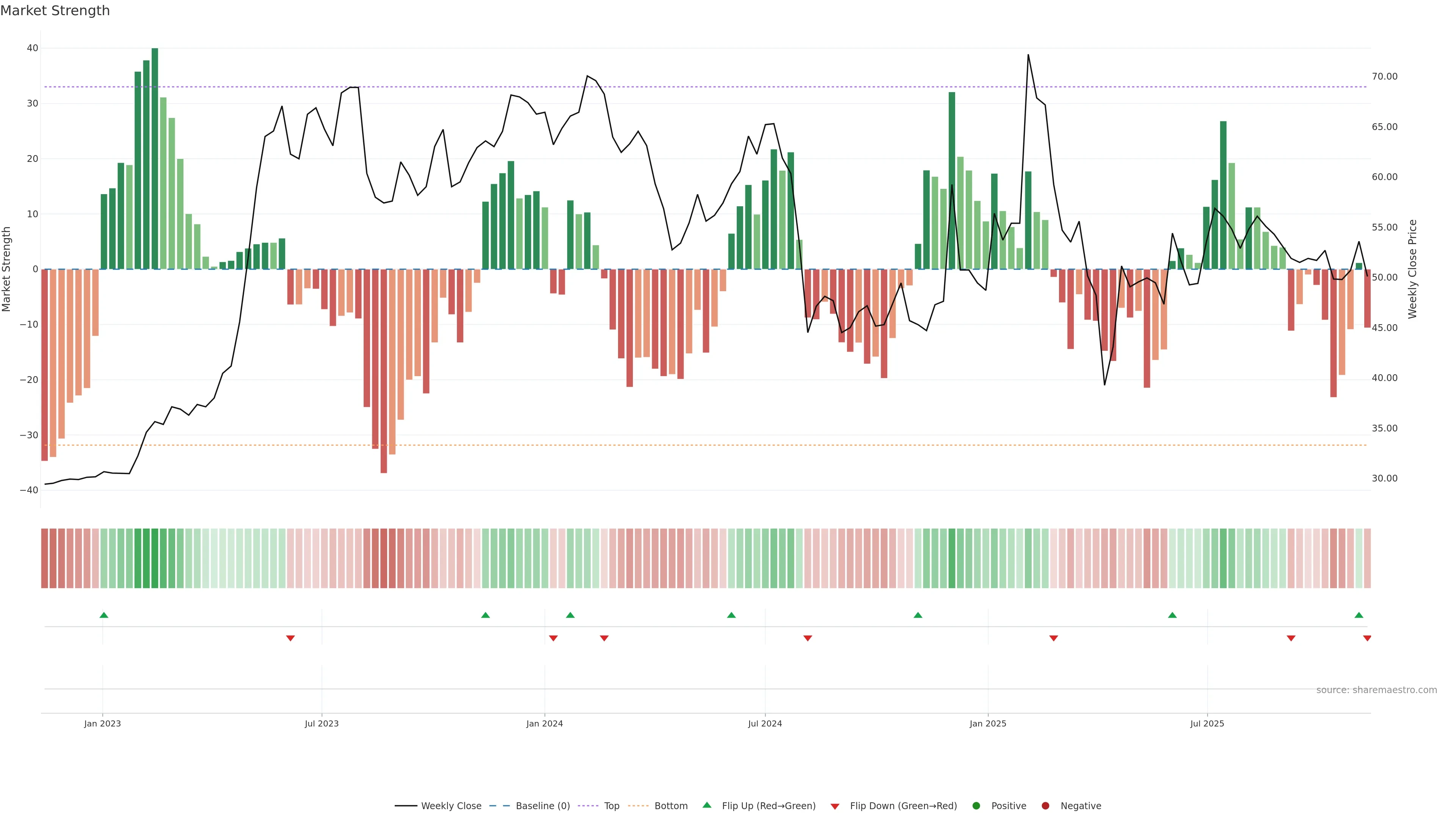Image resolution: width=1456 pixels, height=819 pixels.
Task: Click the red Flip Down triangle legend icon
Action: pos(835,806)
